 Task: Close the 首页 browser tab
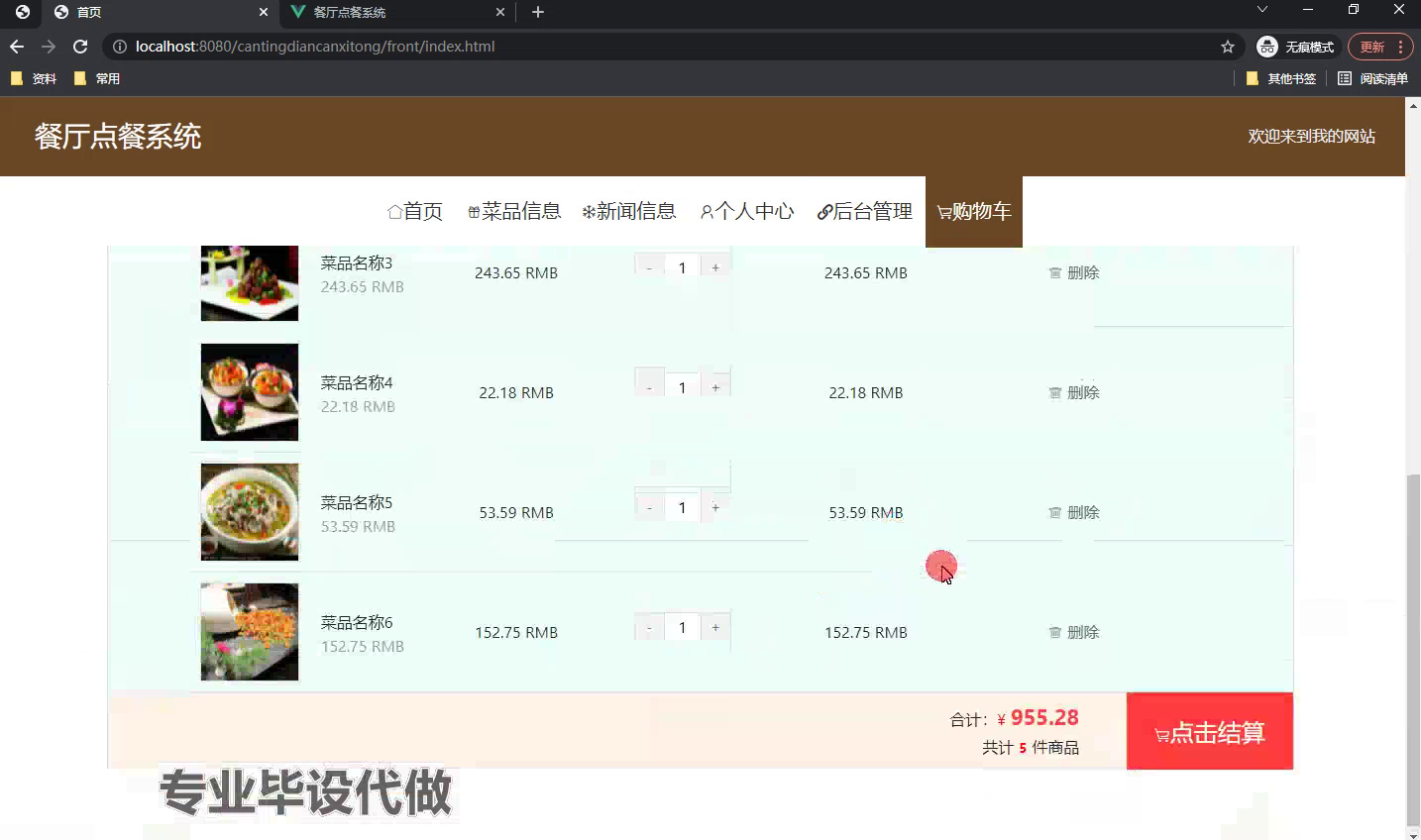click(x=264, y=12)
